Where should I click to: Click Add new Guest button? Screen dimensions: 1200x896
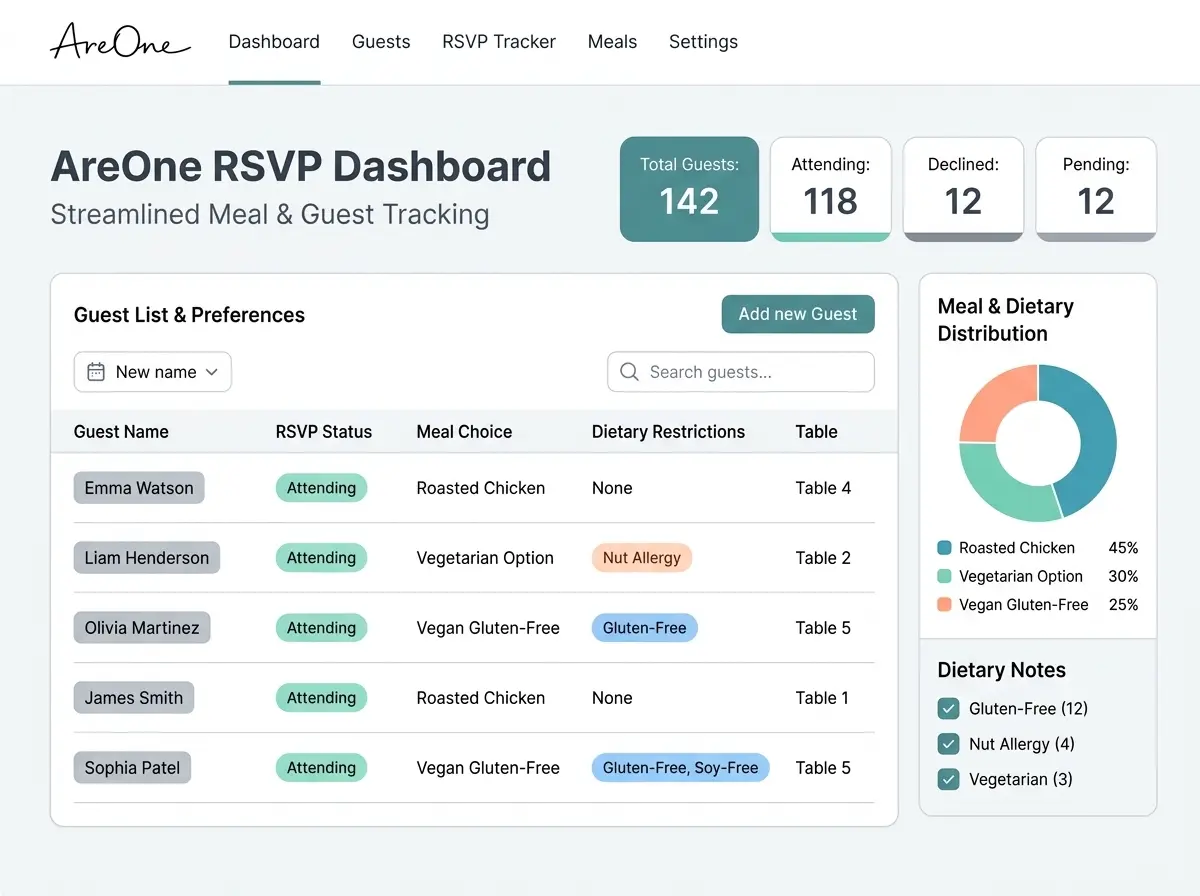tap(798, 314)
